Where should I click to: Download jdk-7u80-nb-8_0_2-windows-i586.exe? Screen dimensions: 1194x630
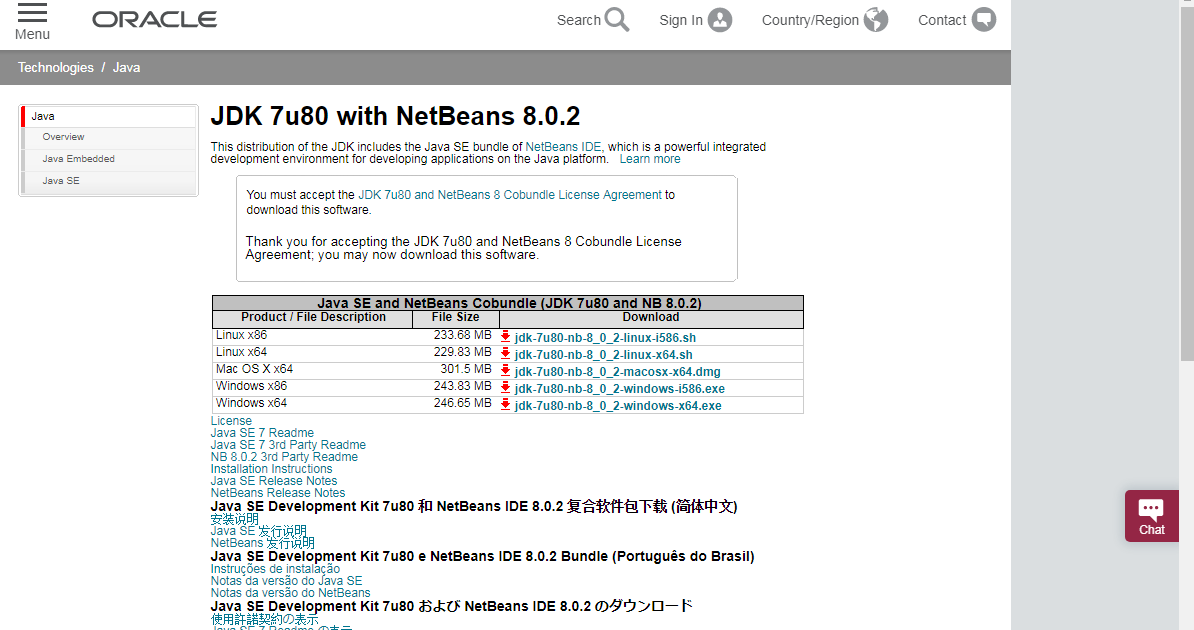(620, 389)
